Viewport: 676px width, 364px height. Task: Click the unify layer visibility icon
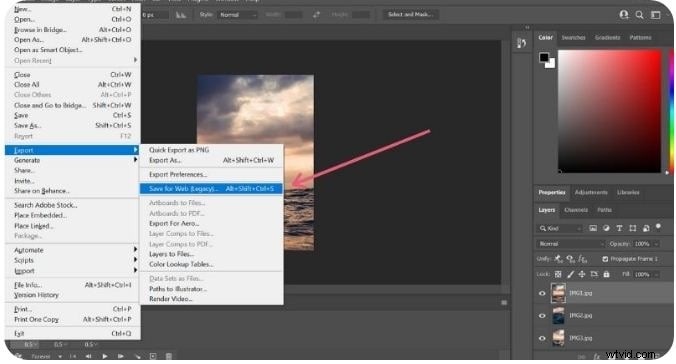click(571, 259)
